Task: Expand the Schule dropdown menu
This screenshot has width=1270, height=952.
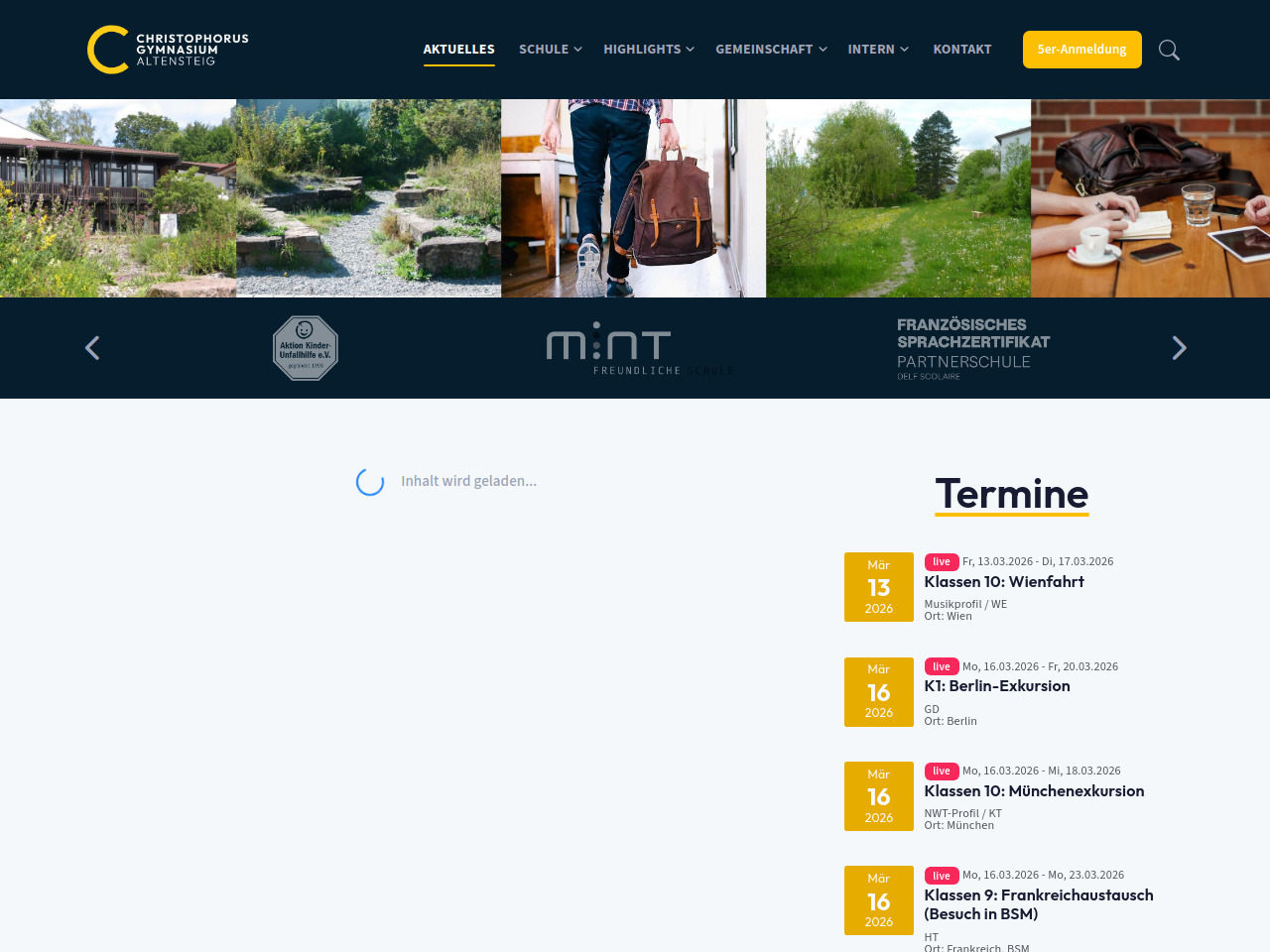Action: coord(550,50)
